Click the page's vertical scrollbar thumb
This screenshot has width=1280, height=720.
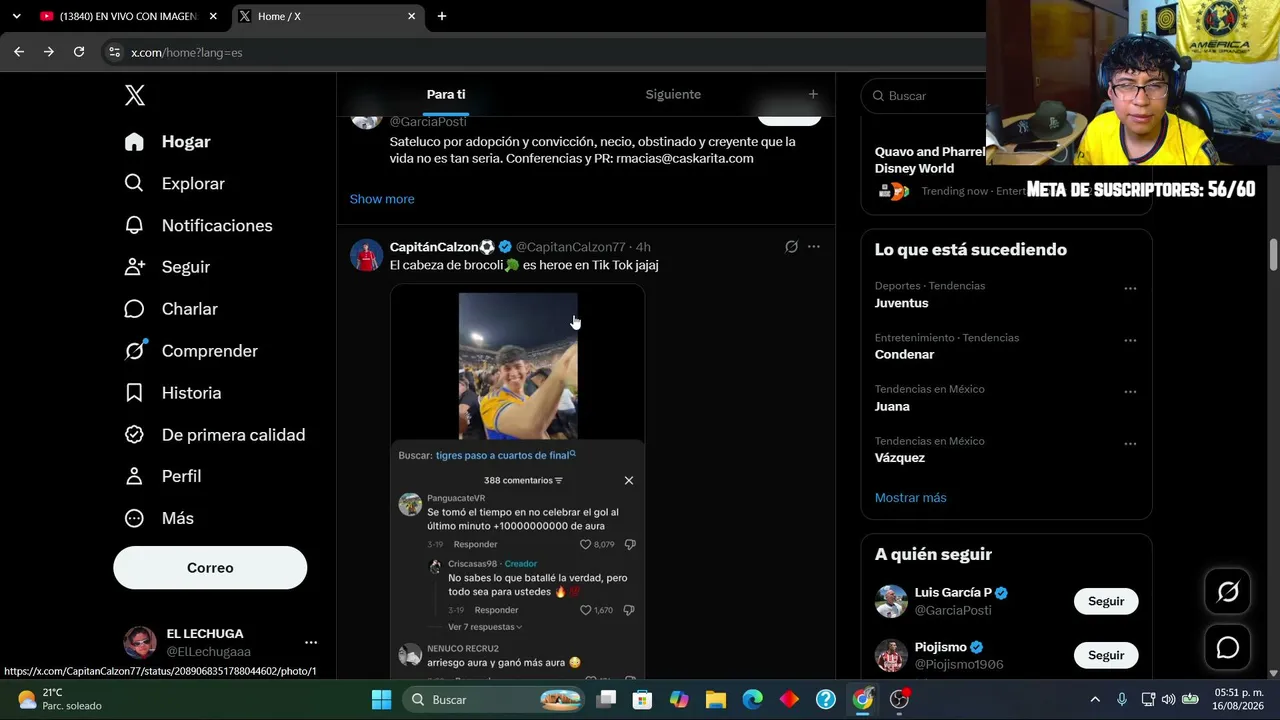coord(1273,254)
